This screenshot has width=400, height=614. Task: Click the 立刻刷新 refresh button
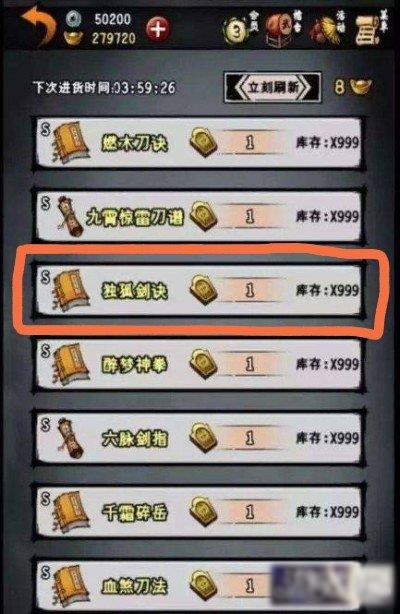tap(273, 87)
